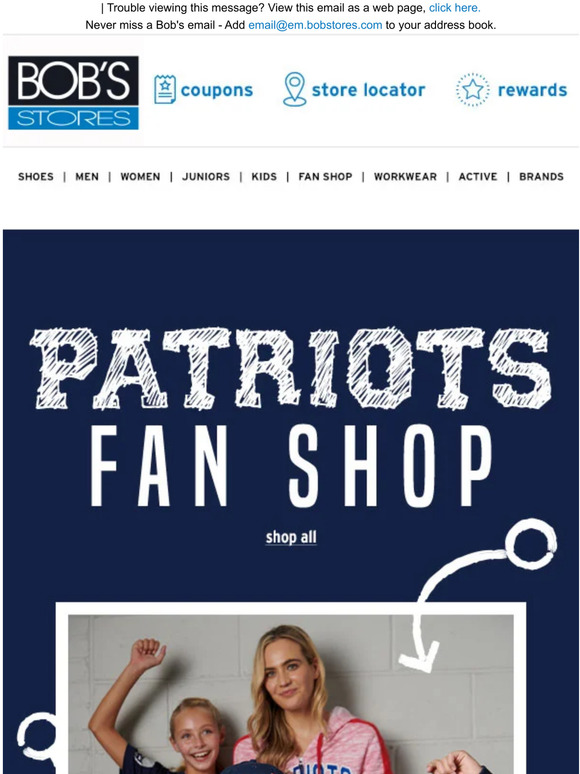580x774 pixels.
Task: Open FAN SHOP in the navigation bar
Action: click(325, 177)
